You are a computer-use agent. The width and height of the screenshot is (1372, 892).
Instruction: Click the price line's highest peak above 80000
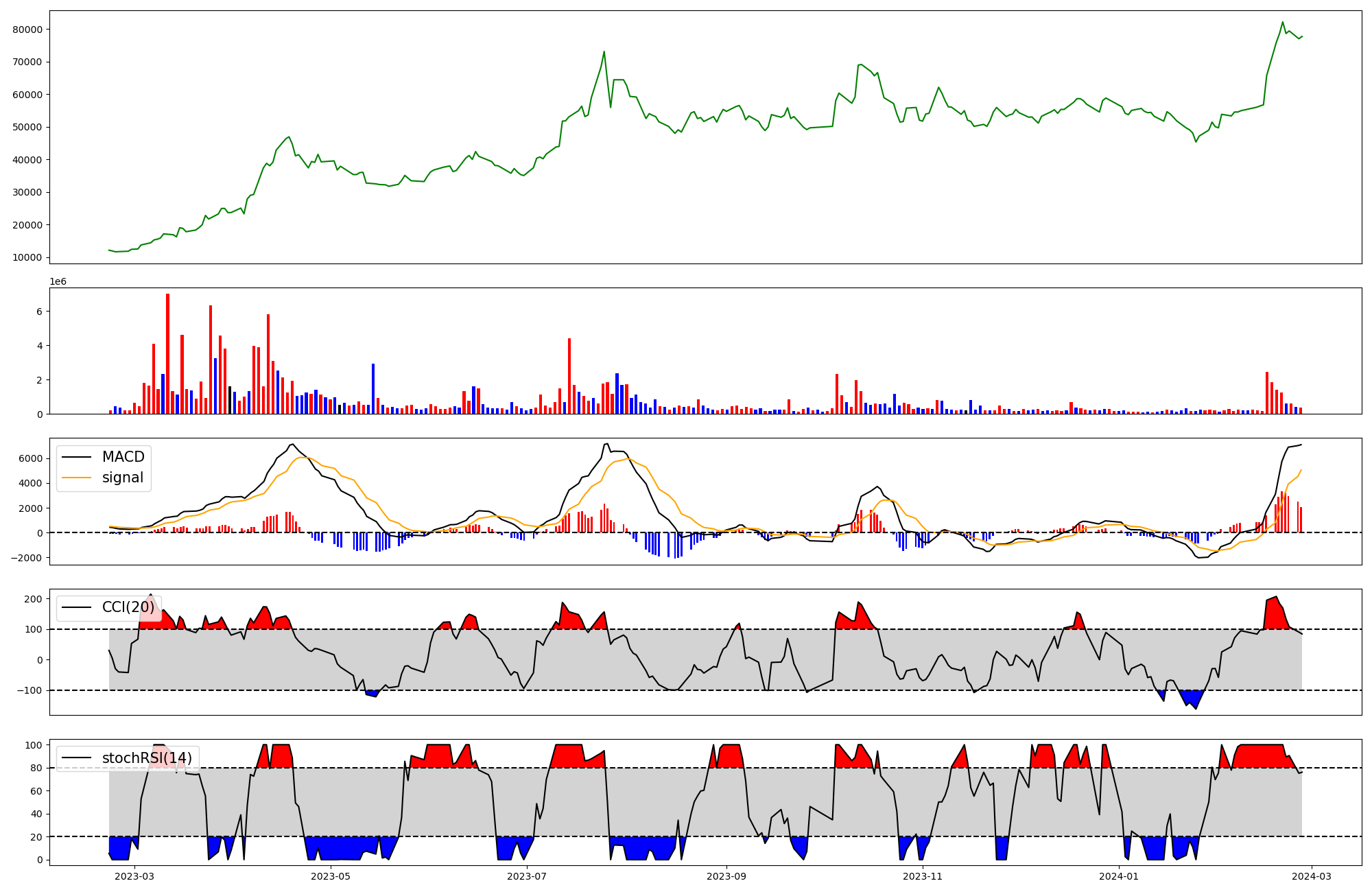click(1283, 22)
